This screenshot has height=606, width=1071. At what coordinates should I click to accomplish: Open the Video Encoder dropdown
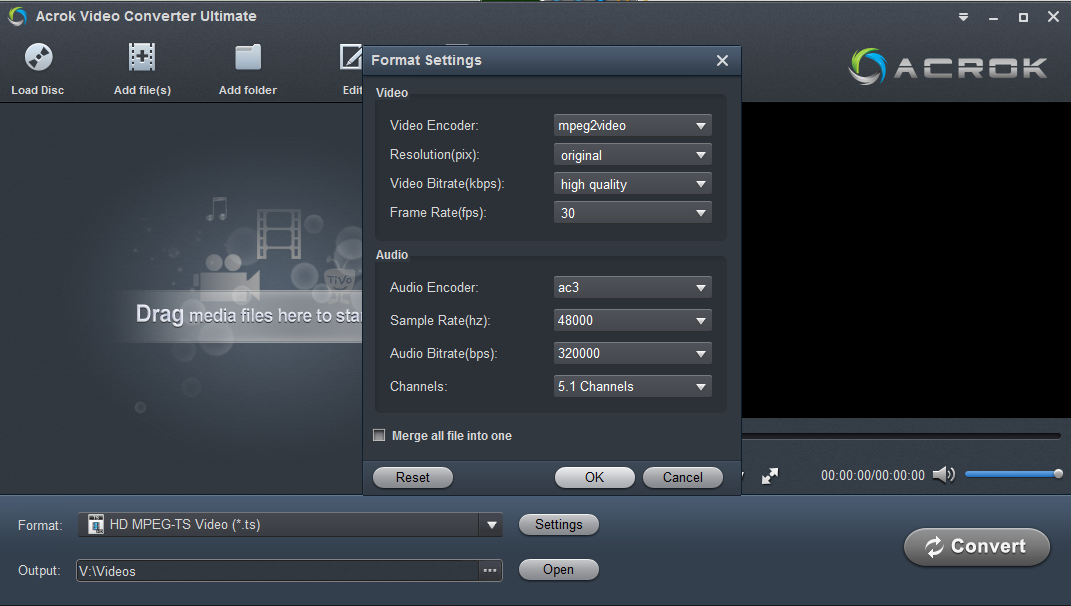pos(632,126)
